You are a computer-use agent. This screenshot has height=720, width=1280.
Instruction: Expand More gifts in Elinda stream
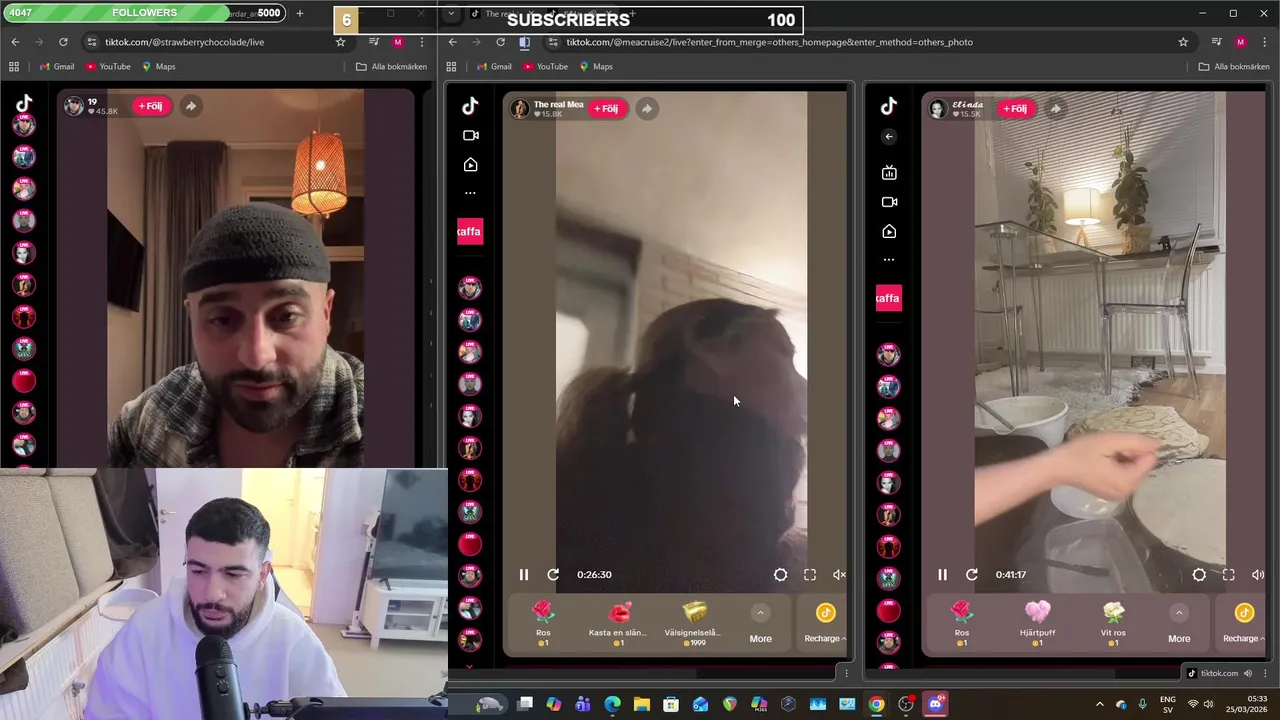pyautogui.click(x=1179, y=624)
